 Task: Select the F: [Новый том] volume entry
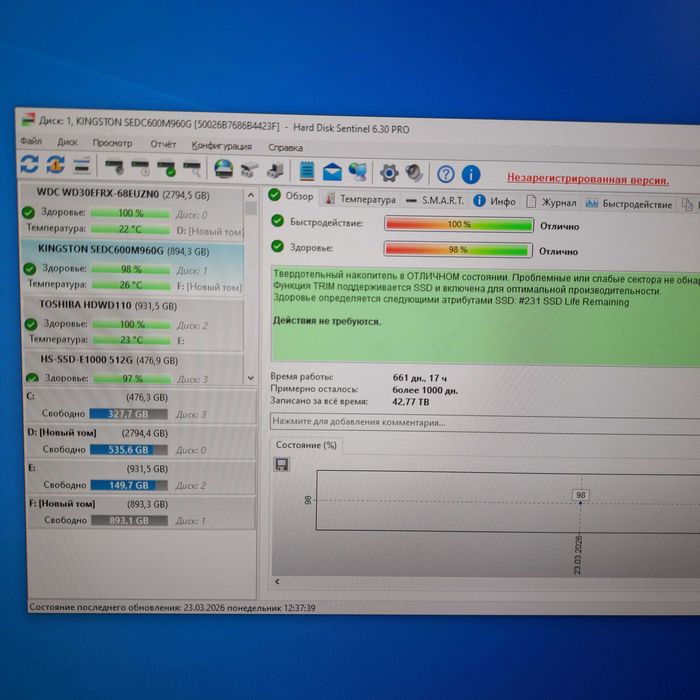tap(142, 512)
